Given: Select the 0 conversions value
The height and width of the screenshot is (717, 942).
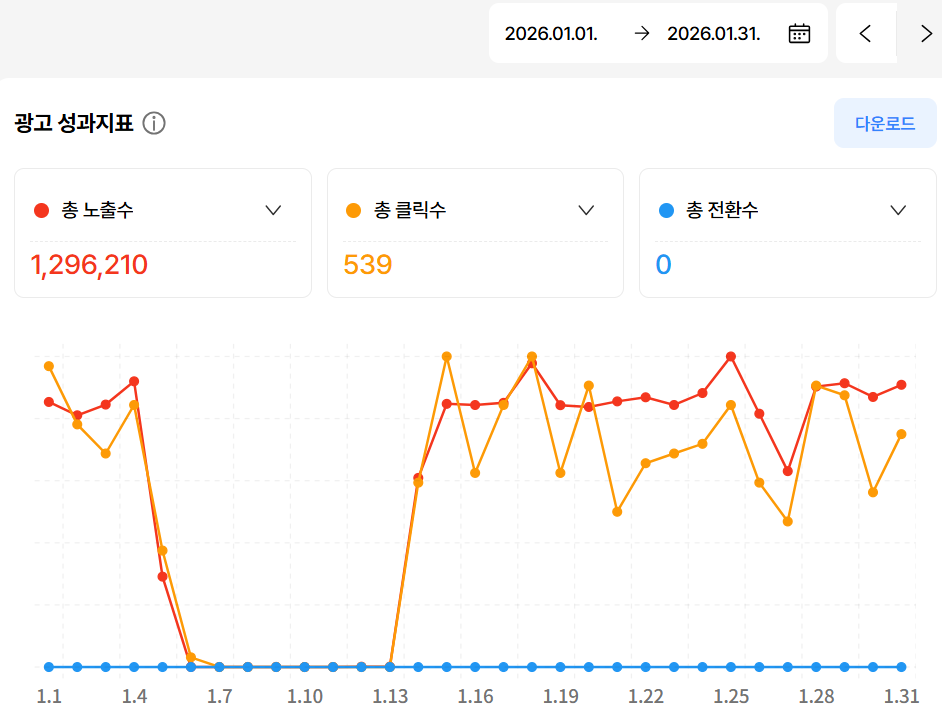Looking at the screenshot, I should [663, 264].
